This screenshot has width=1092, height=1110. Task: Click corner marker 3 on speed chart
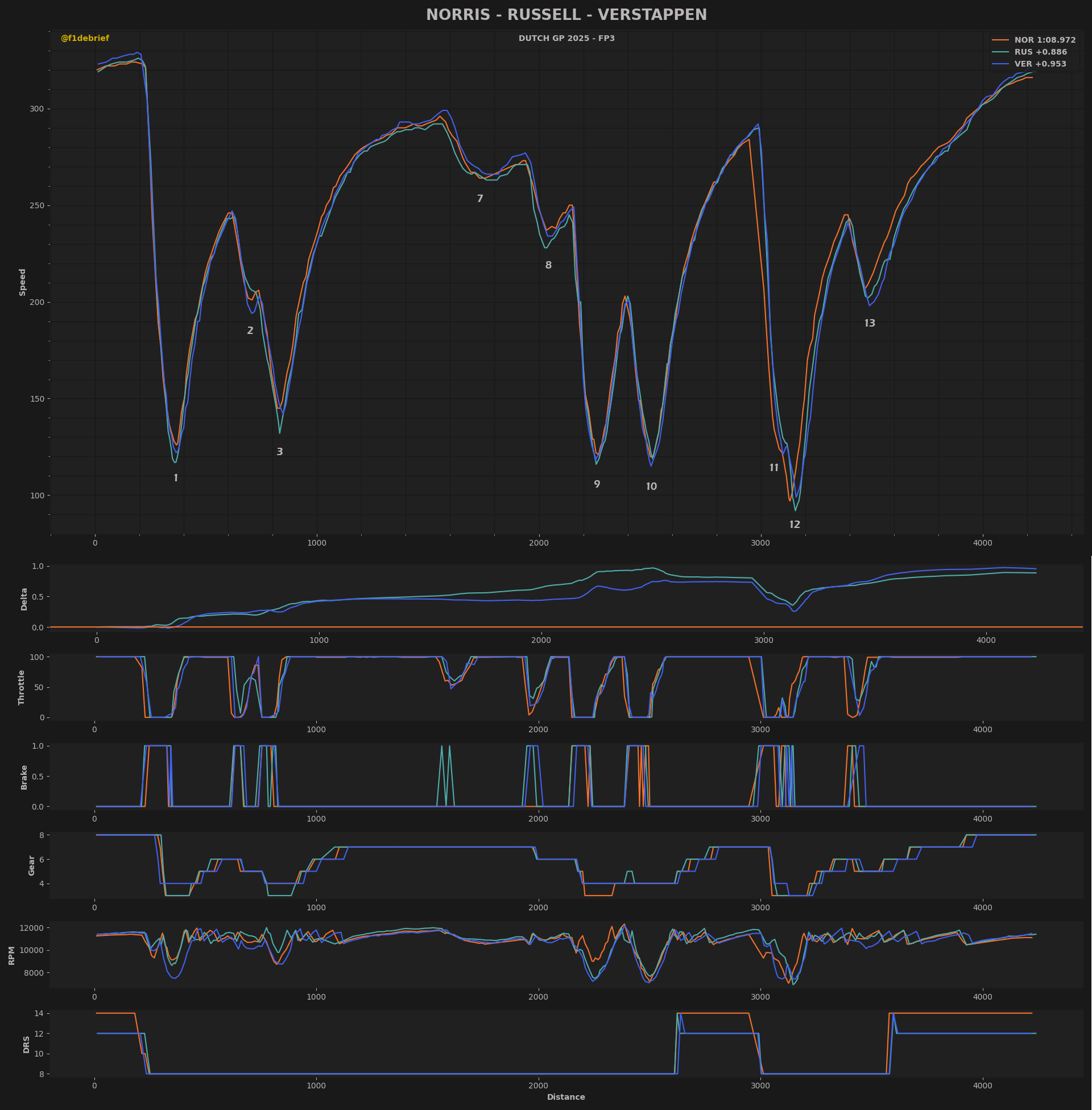[280, 452]
